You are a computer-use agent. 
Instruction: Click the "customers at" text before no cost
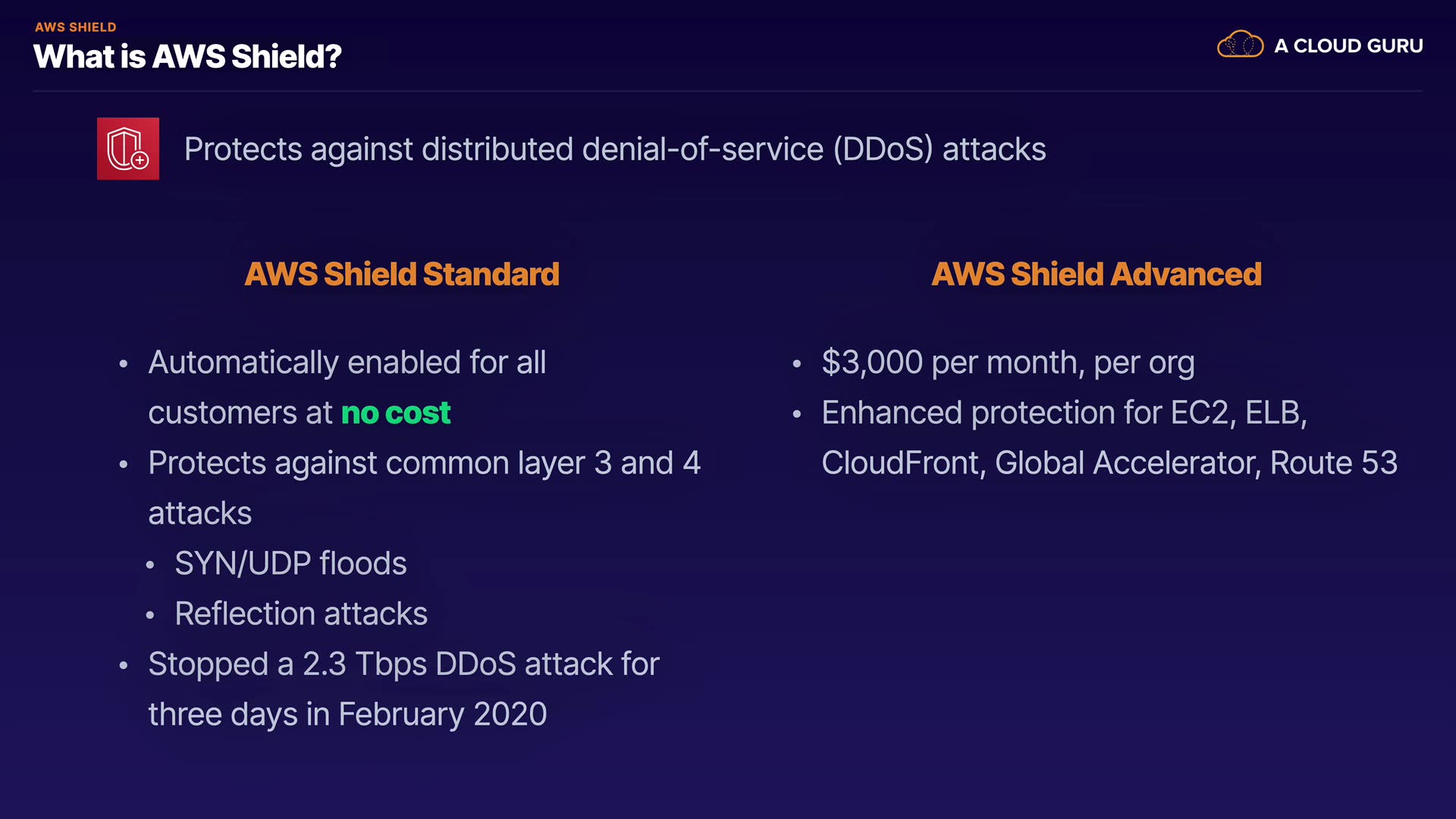click(240, 413)
